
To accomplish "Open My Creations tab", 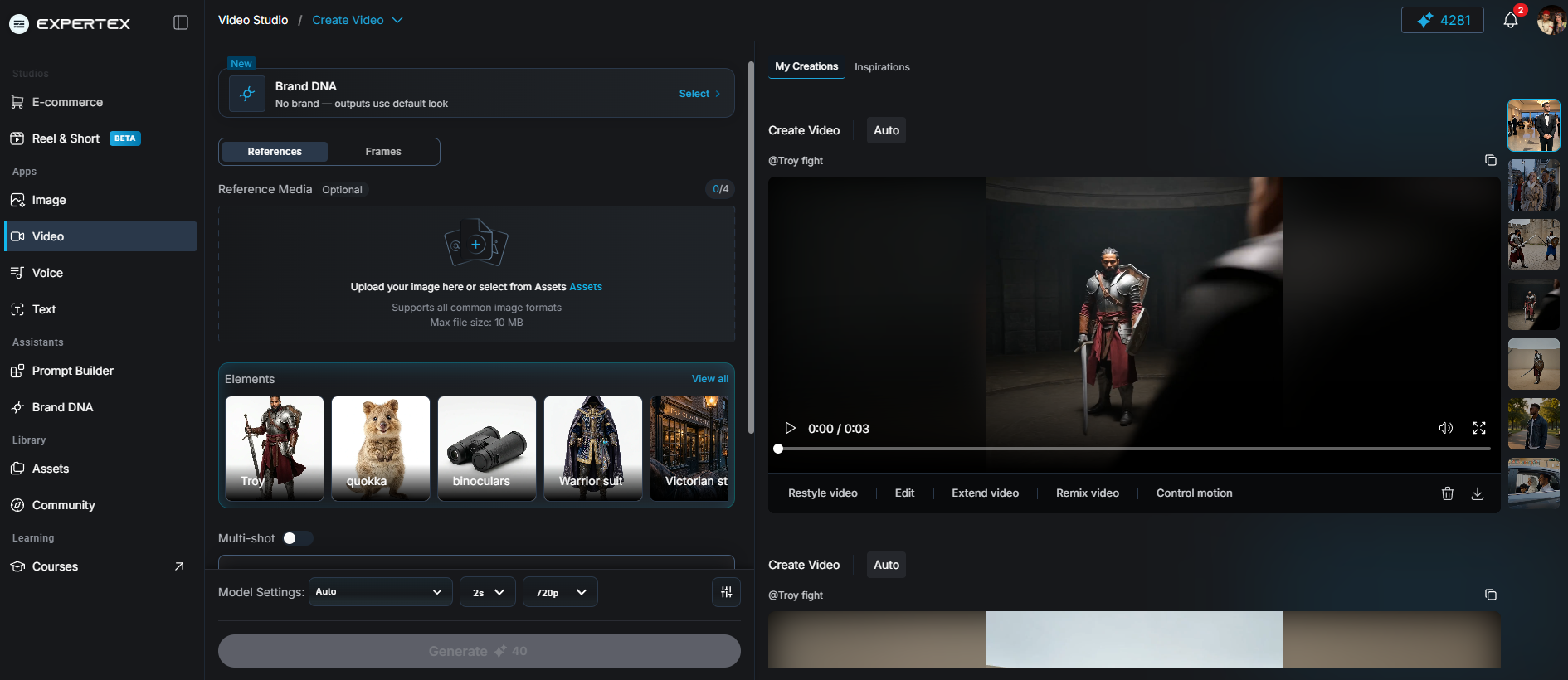I will pyautogui.click(x=806, y=66).
